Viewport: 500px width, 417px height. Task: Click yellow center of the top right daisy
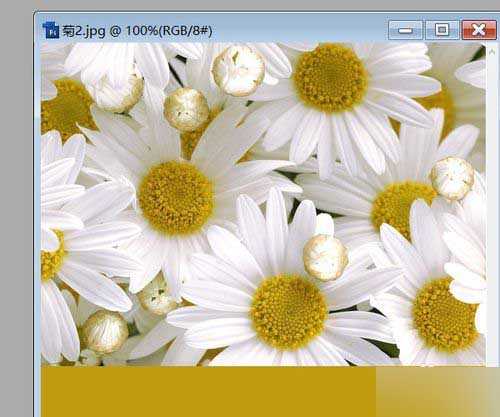coord(330,78)
